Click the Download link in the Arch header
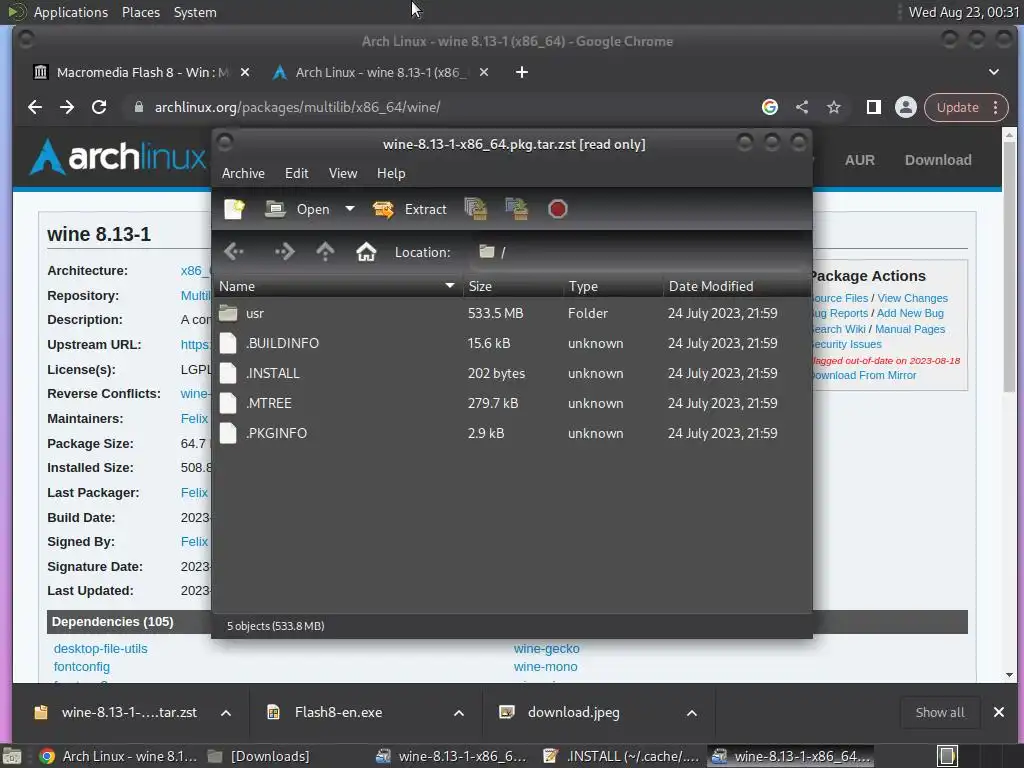Screen dimensions: 1024x768 [x=938, y=160]
